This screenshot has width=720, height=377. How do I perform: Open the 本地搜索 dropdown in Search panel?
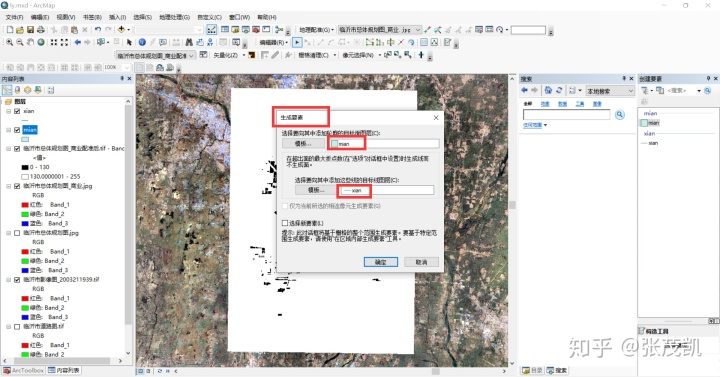pos(610,91)
